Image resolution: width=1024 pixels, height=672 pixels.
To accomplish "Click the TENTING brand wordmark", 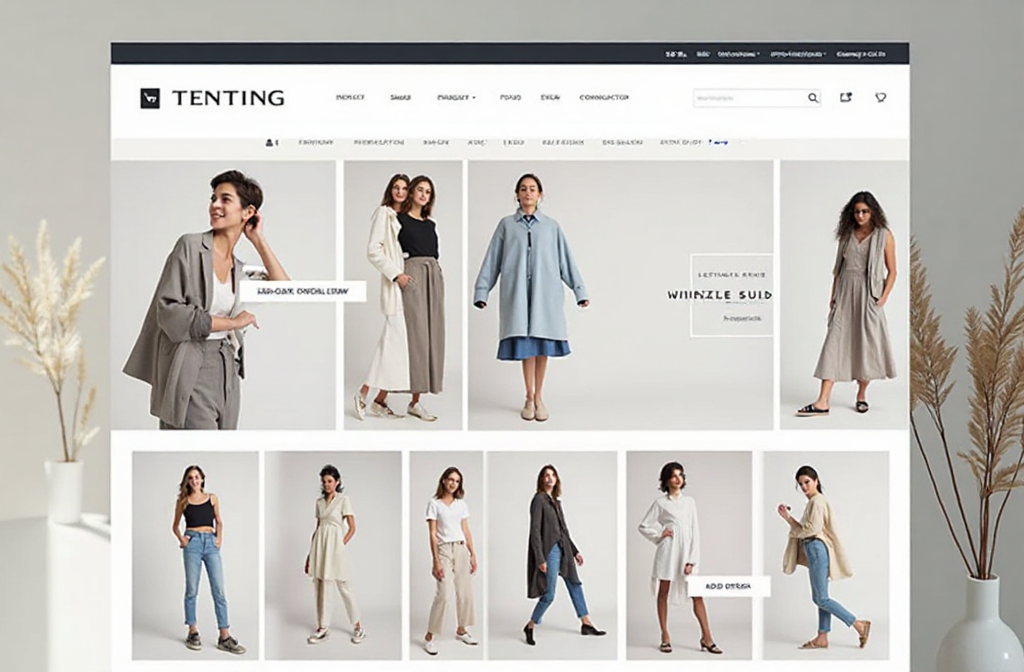I will click(x=228, y=98).
